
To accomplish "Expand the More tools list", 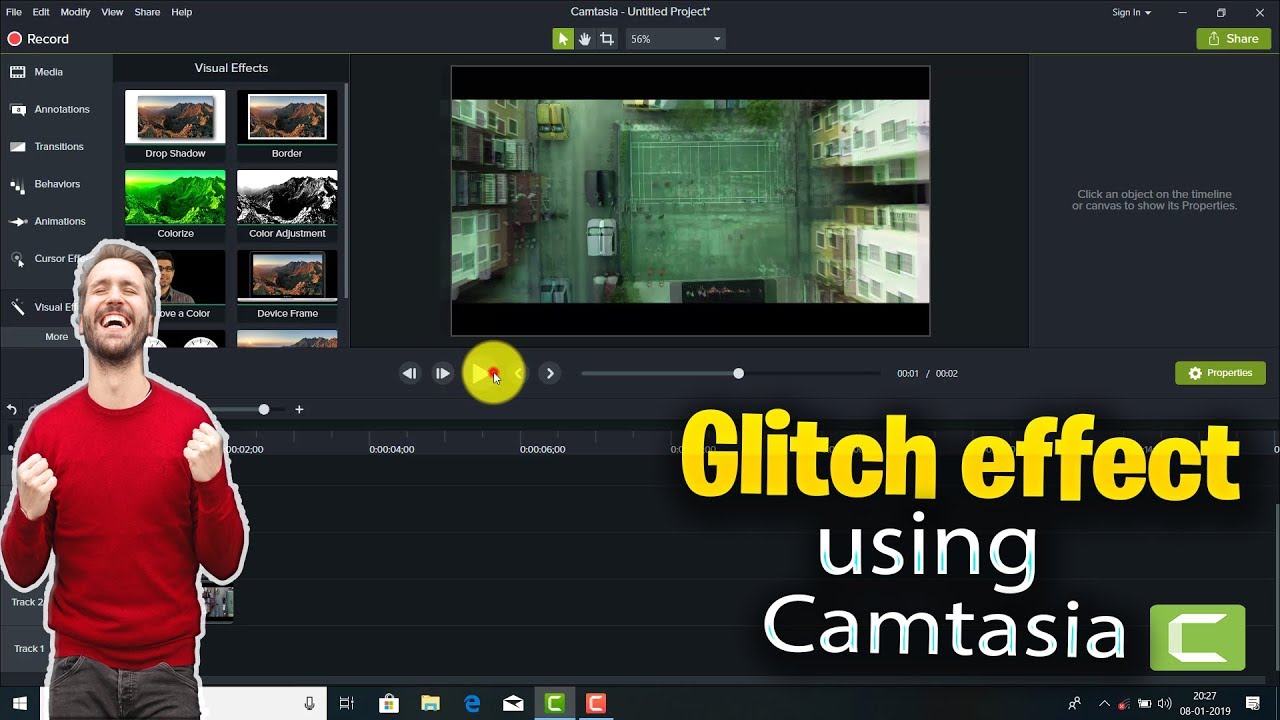I will [x=56, y=337].
